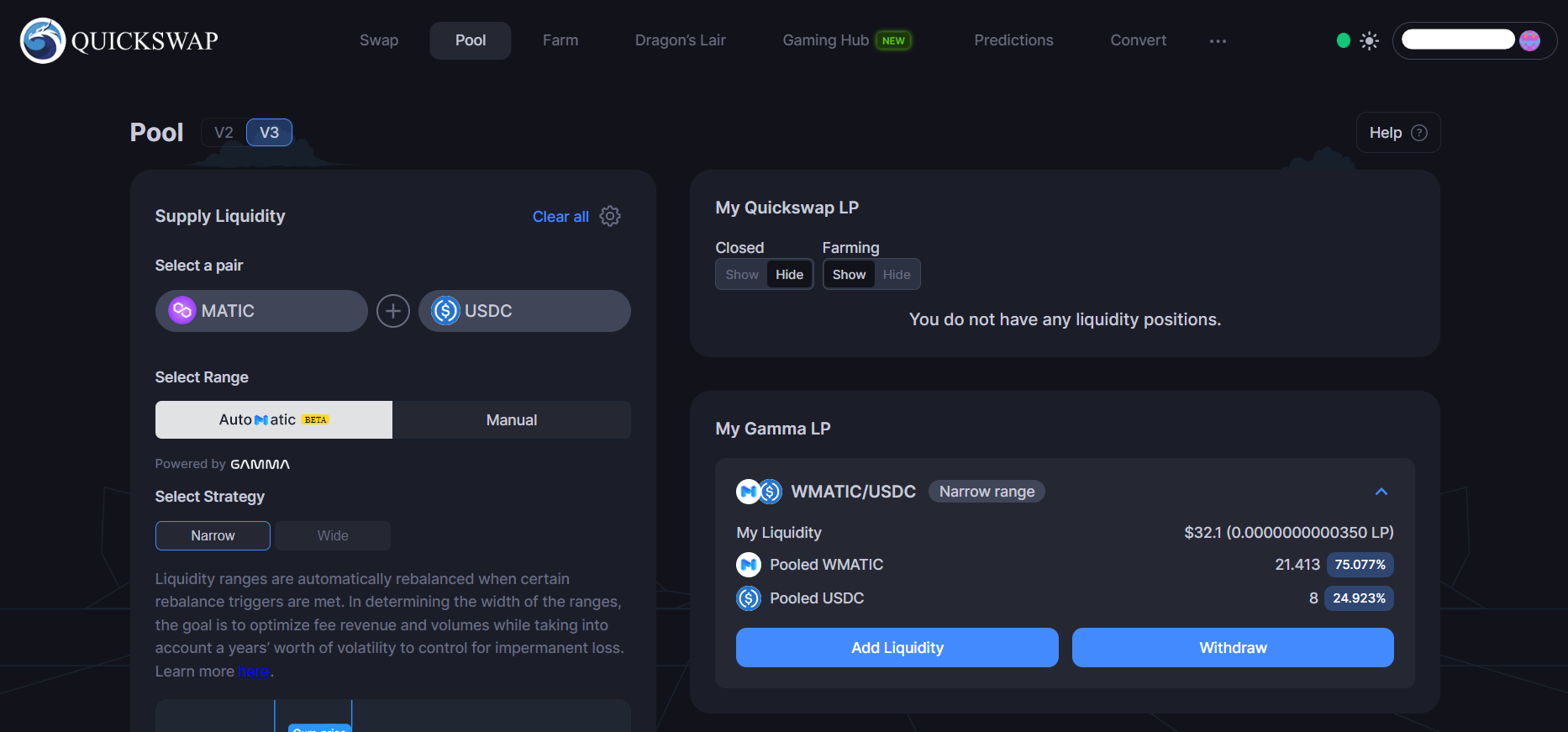Show closed liquidity positions

click(741, 275)
